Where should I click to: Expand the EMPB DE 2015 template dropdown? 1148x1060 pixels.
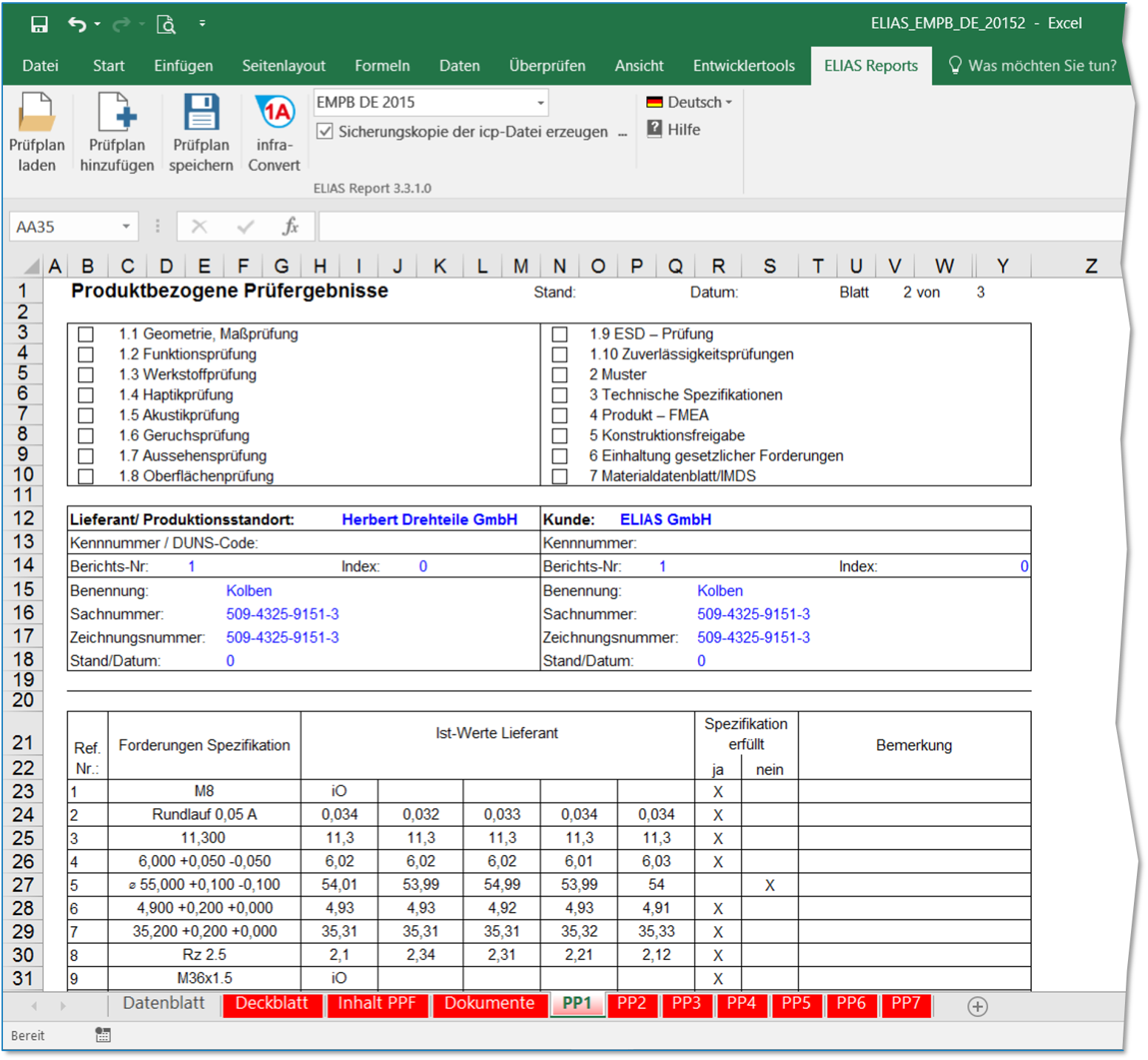point(540,103)
